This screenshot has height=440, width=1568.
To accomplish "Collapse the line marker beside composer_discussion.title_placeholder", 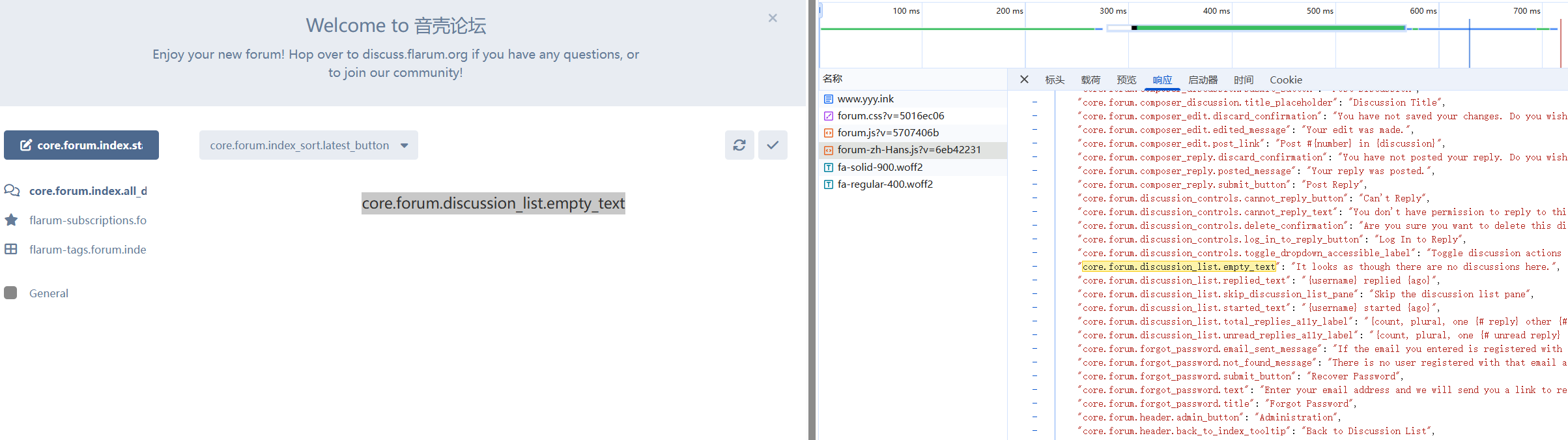I will point(1034,102).
